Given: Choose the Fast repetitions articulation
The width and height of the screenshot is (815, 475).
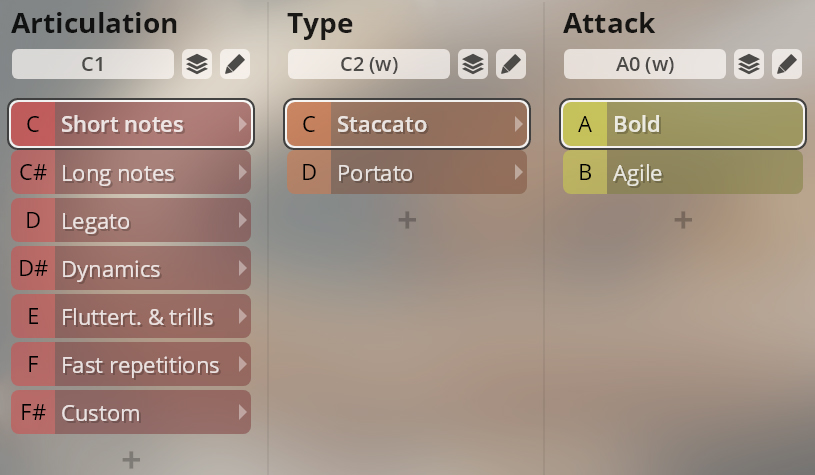Looking at the screenshot, I should tap(131, 364).
